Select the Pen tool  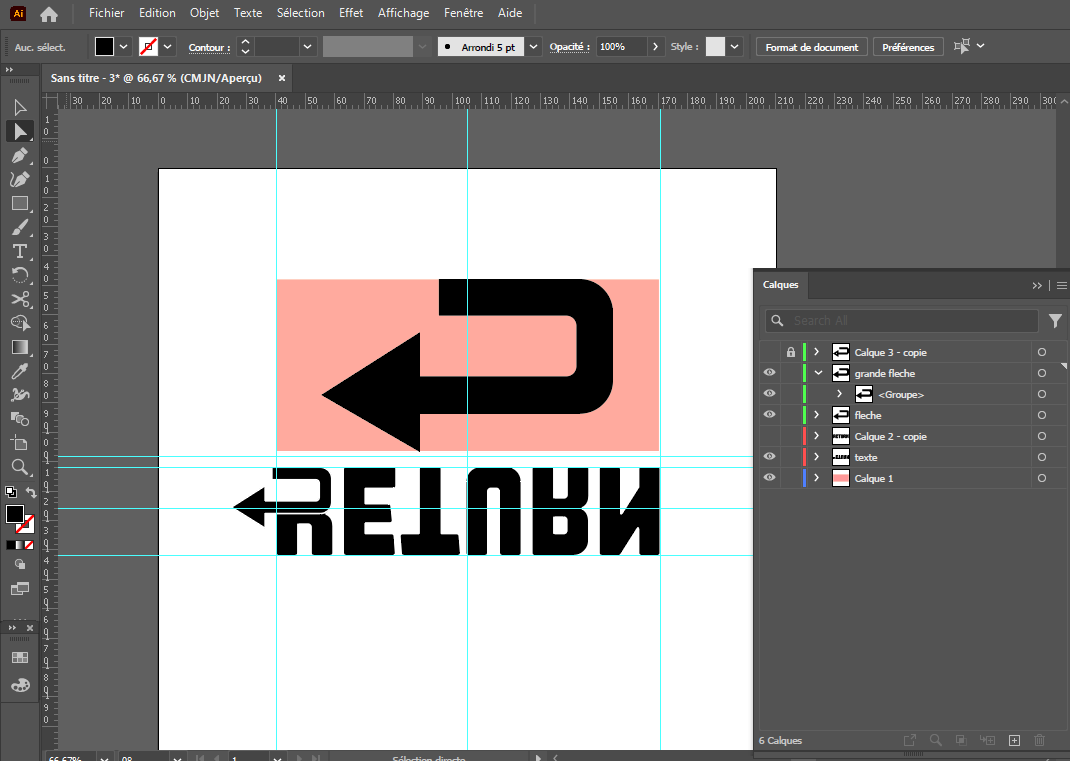tap(20, 155)
